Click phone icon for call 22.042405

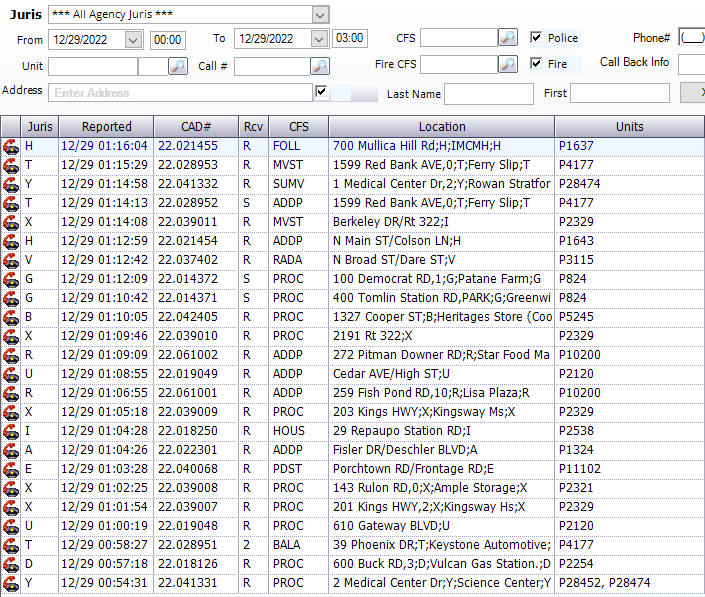[x=11, y=317]
